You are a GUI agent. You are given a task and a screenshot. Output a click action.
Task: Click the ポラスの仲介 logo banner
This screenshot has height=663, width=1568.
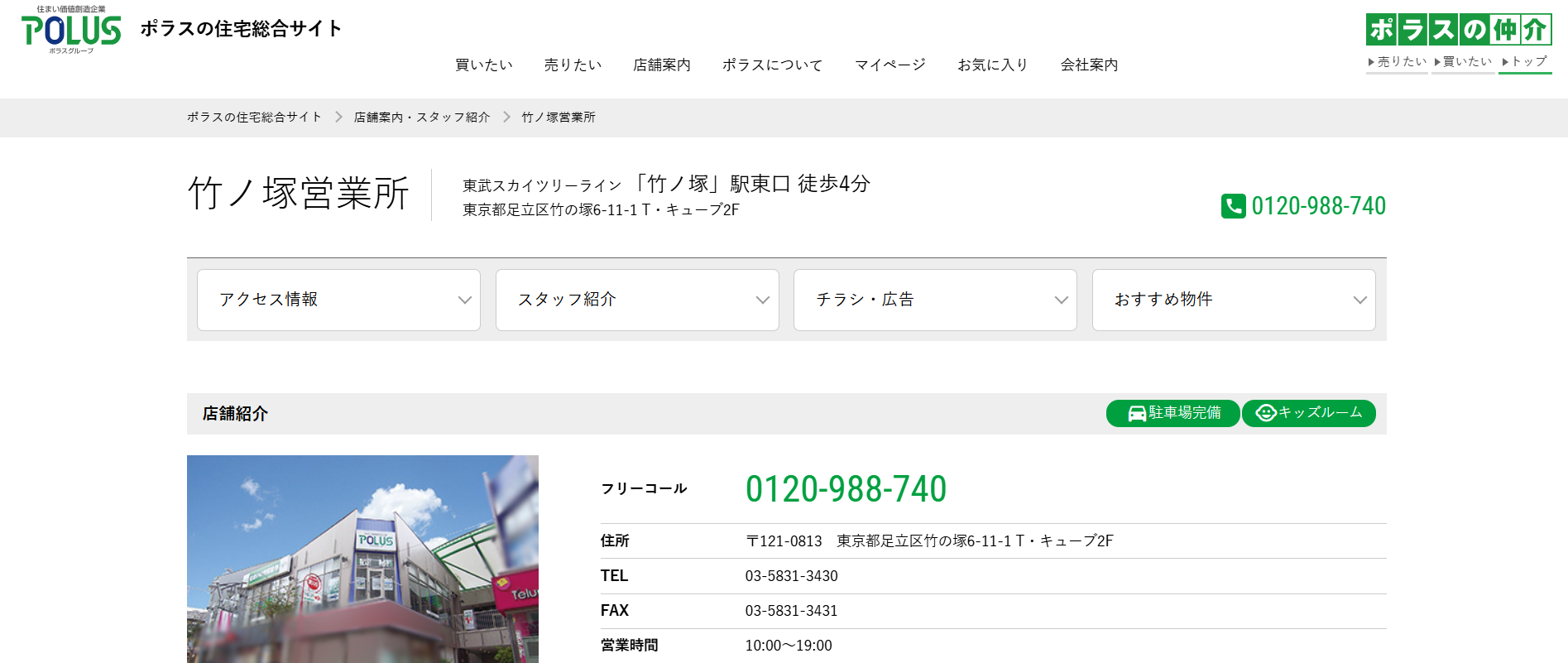[1459, 30]
